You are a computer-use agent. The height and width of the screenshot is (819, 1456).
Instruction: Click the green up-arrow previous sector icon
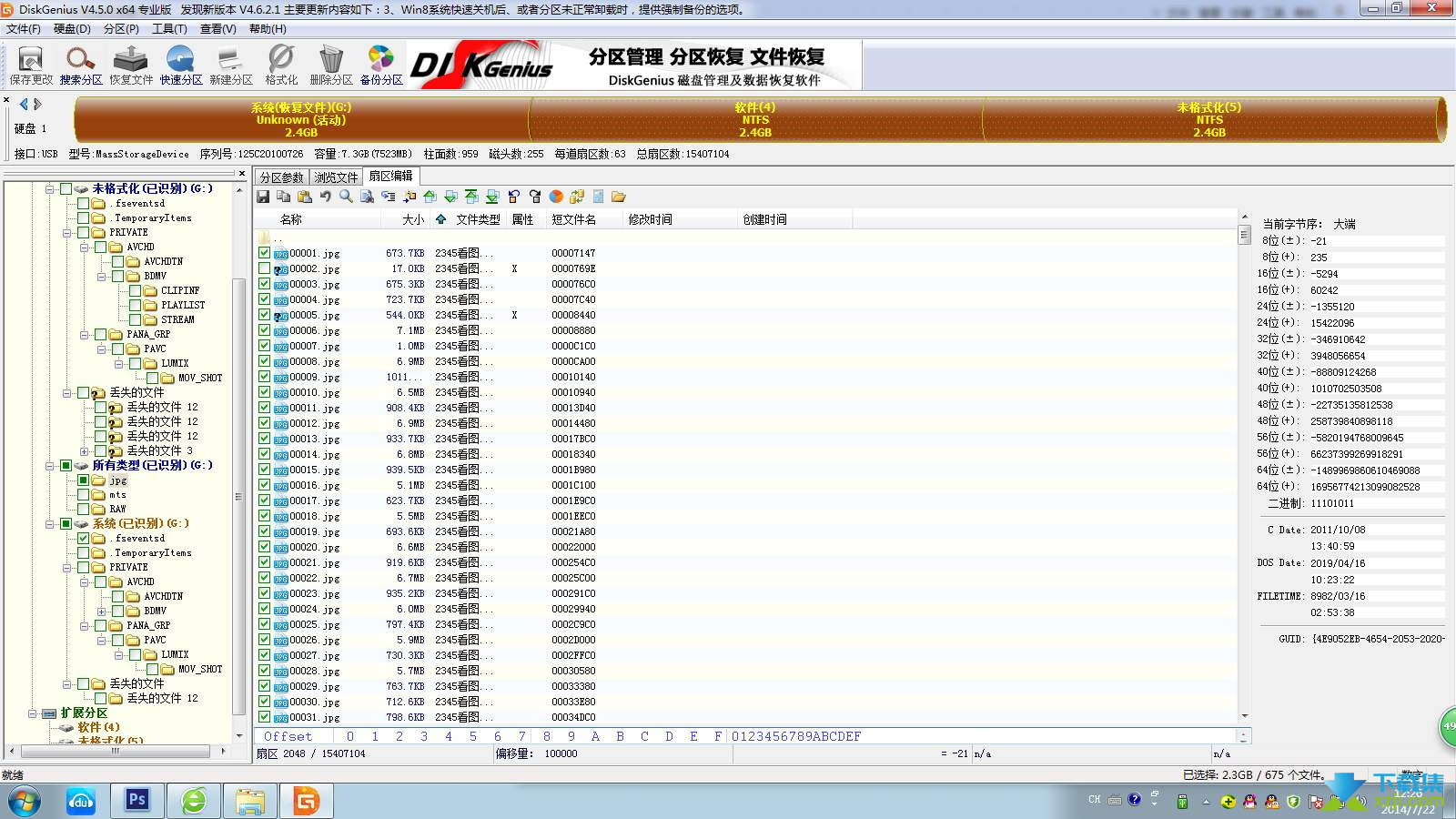pos(430,197)
